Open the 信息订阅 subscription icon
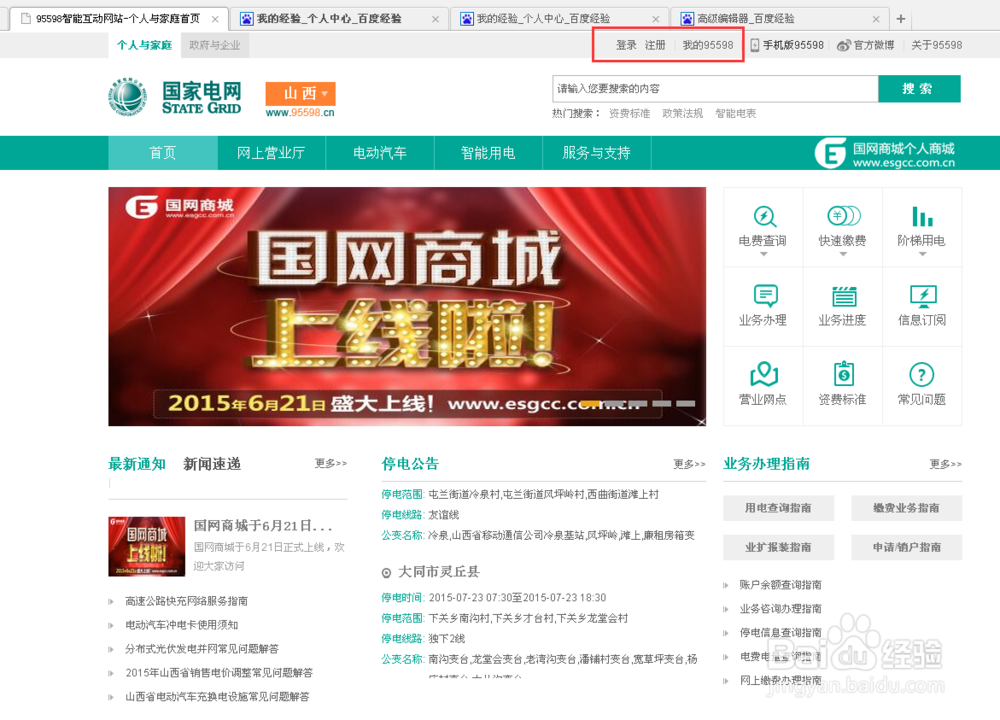Screen dimensions: 1000x720 tap(923, 297)
